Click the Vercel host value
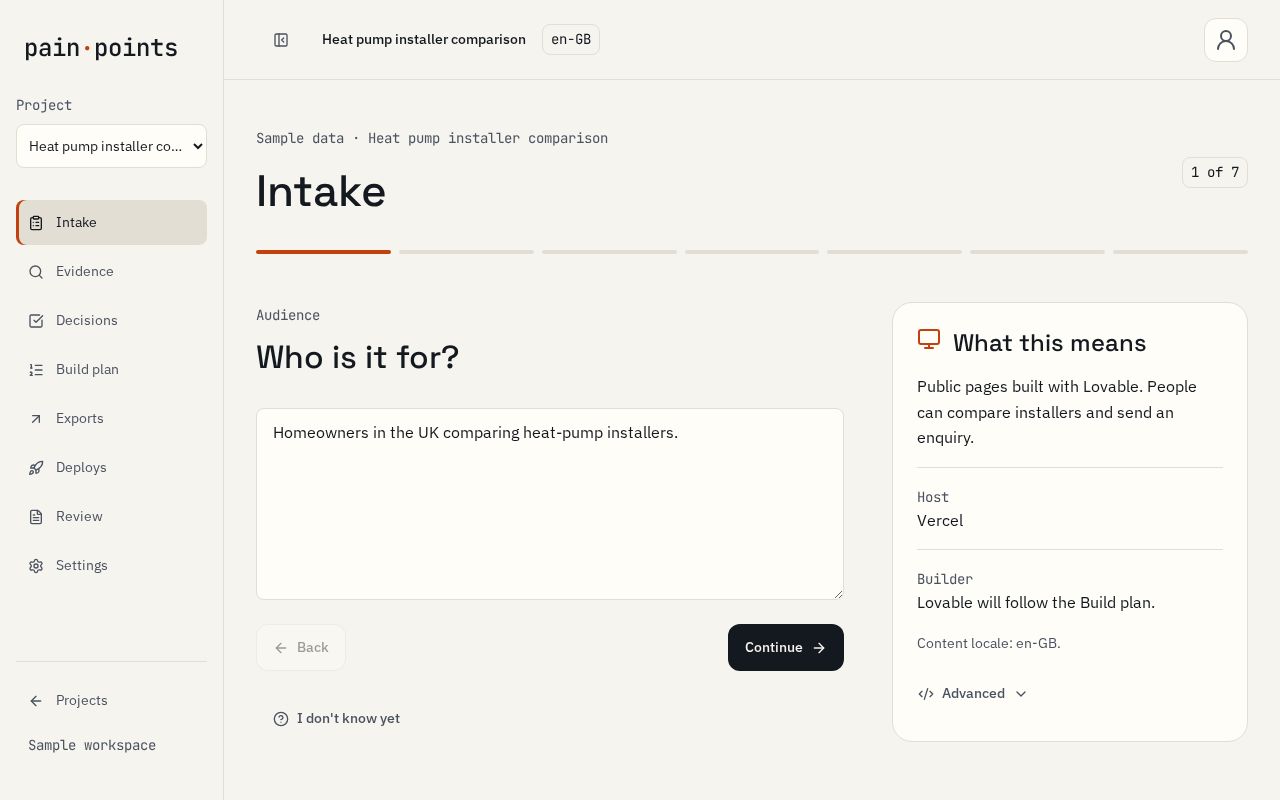This screenshot has height=800, width=1280. click(940, 521)
